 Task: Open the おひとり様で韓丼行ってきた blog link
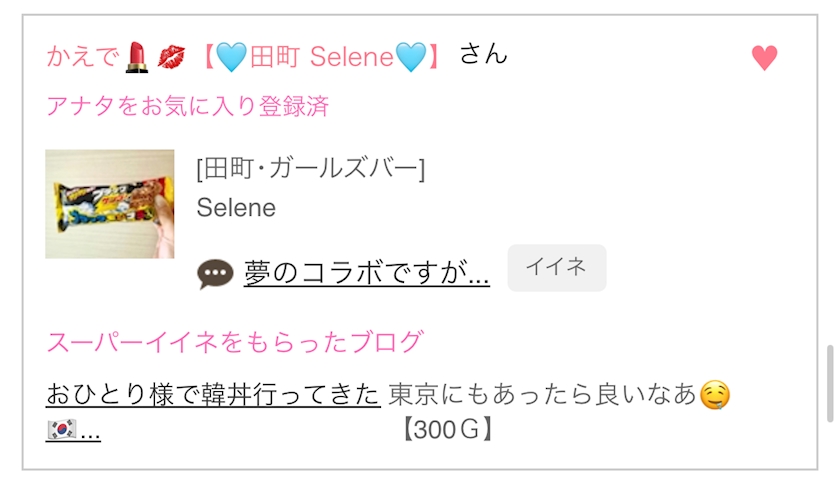[x=213, y=395]
